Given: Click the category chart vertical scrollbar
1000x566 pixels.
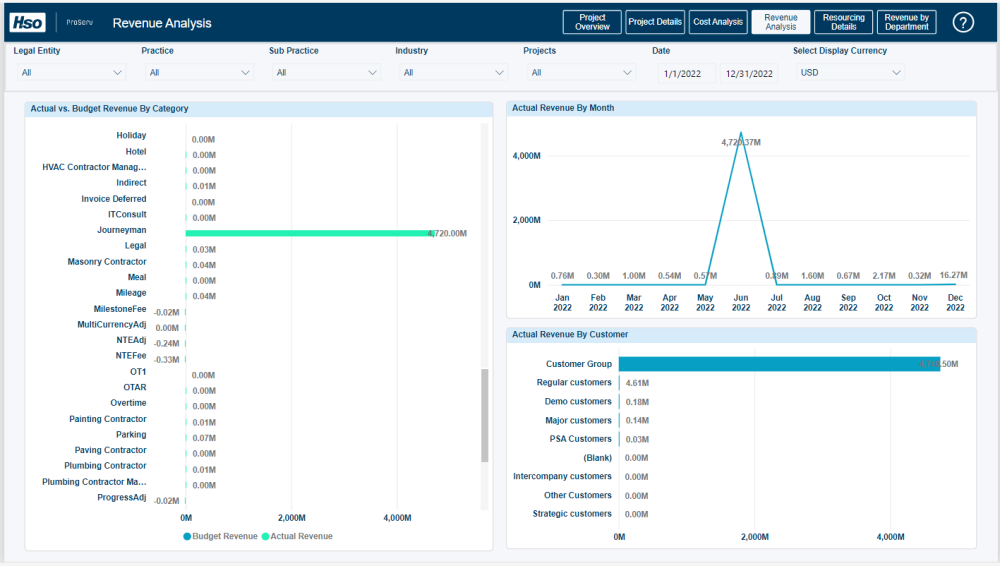Looking at the screenshot, I should tap(485, 415).
